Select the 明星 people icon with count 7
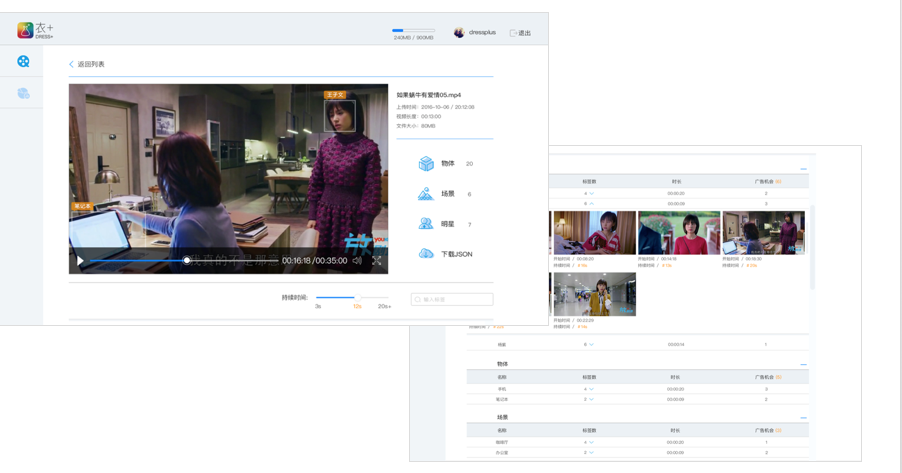The width and height of the screenshot is (902, 473). click(426, 224)
